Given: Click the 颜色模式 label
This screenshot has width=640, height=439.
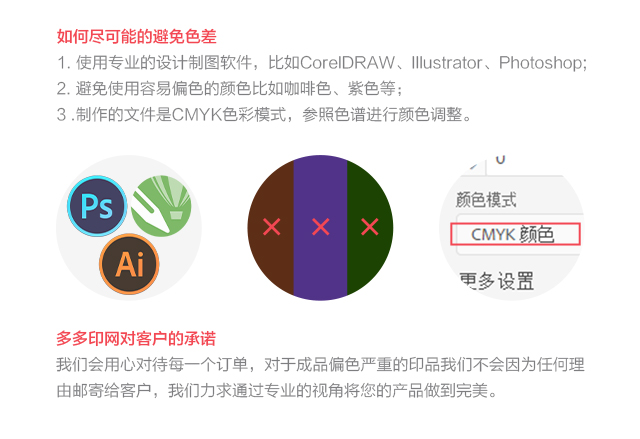Looking at the screenshot, I should tap(486, 200).
